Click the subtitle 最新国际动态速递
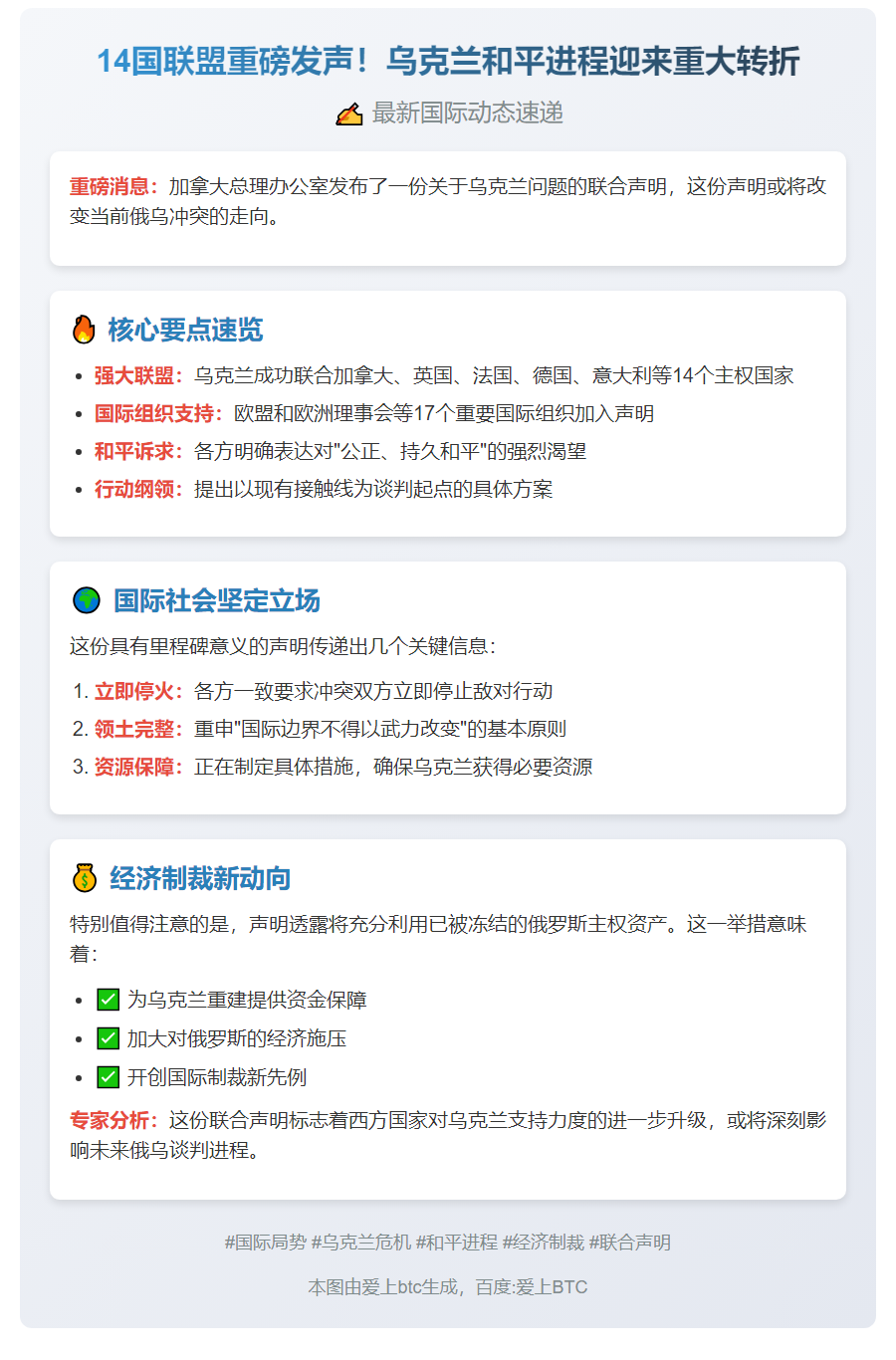The image size is (896, 1360). click(467, 113)
